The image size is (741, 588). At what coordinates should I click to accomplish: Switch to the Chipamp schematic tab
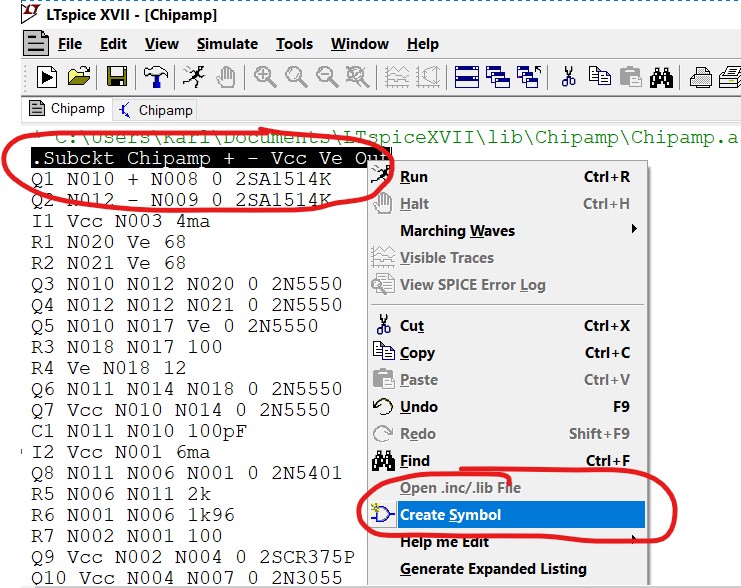pyautogui.click(x=155, y=110)
